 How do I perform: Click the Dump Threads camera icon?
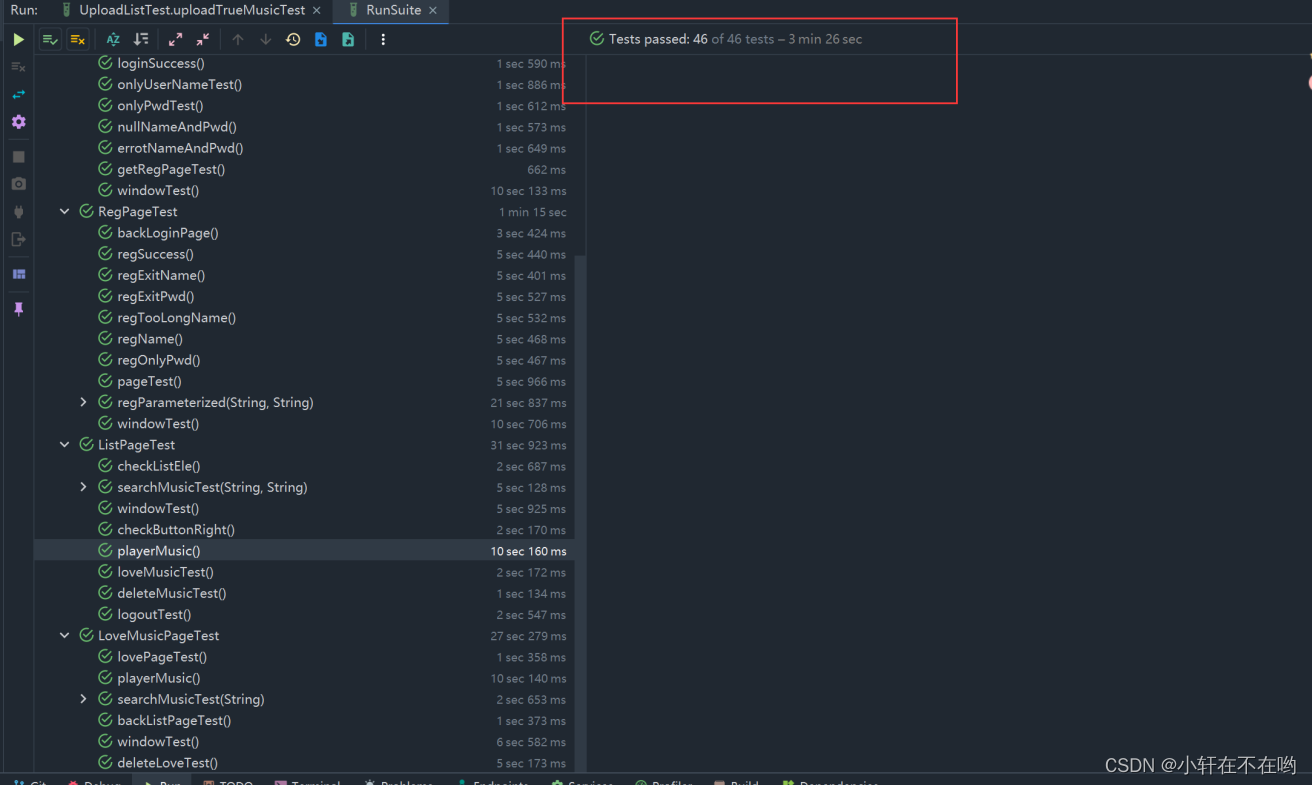click(18, 184)
